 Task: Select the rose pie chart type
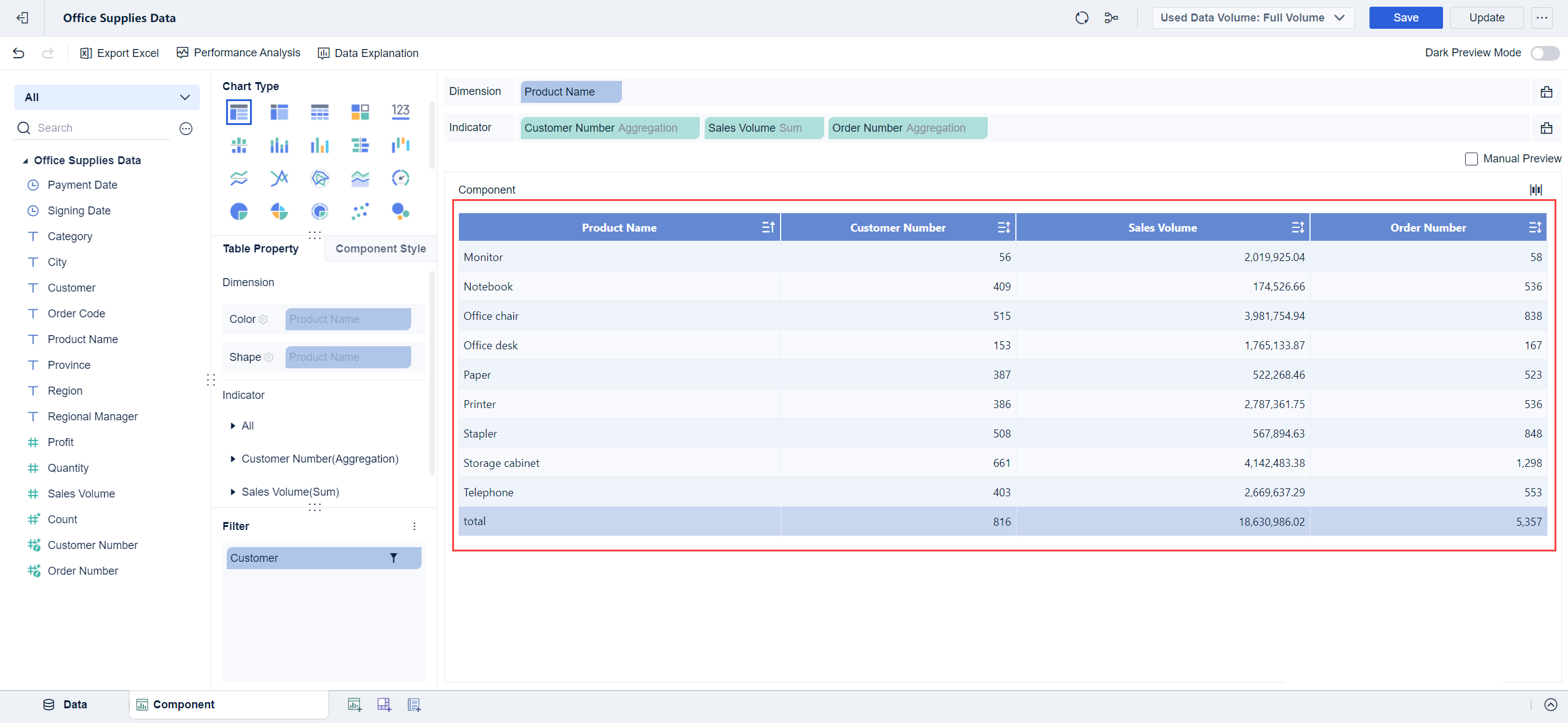[x=279, y=211]
